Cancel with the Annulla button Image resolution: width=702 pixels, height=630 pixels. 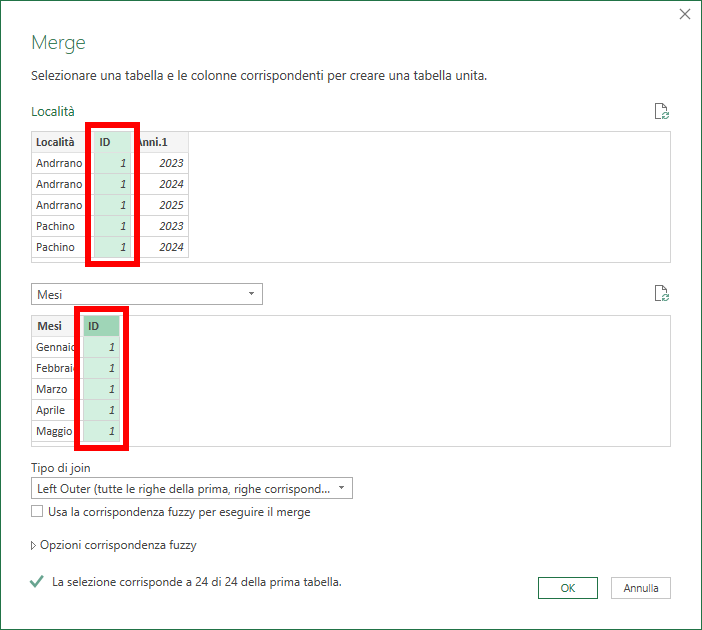641,588
